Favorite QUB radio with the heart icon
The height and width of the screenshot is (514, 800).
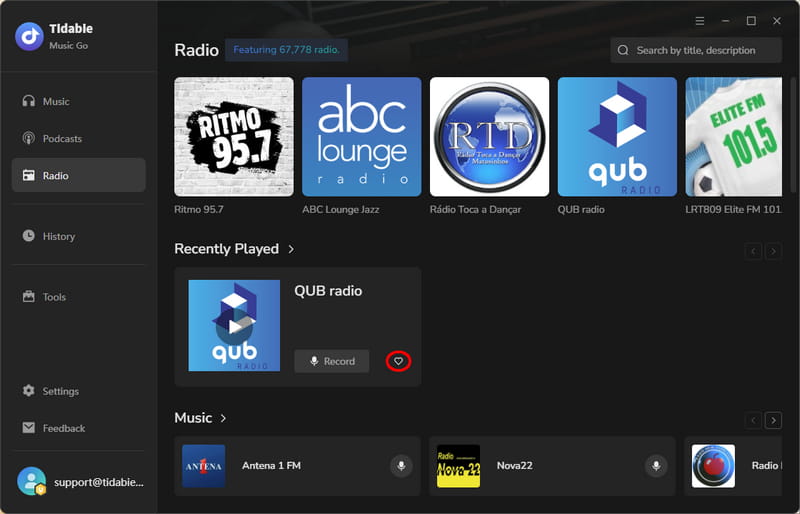pyautogui.click(x=398, y=361)
